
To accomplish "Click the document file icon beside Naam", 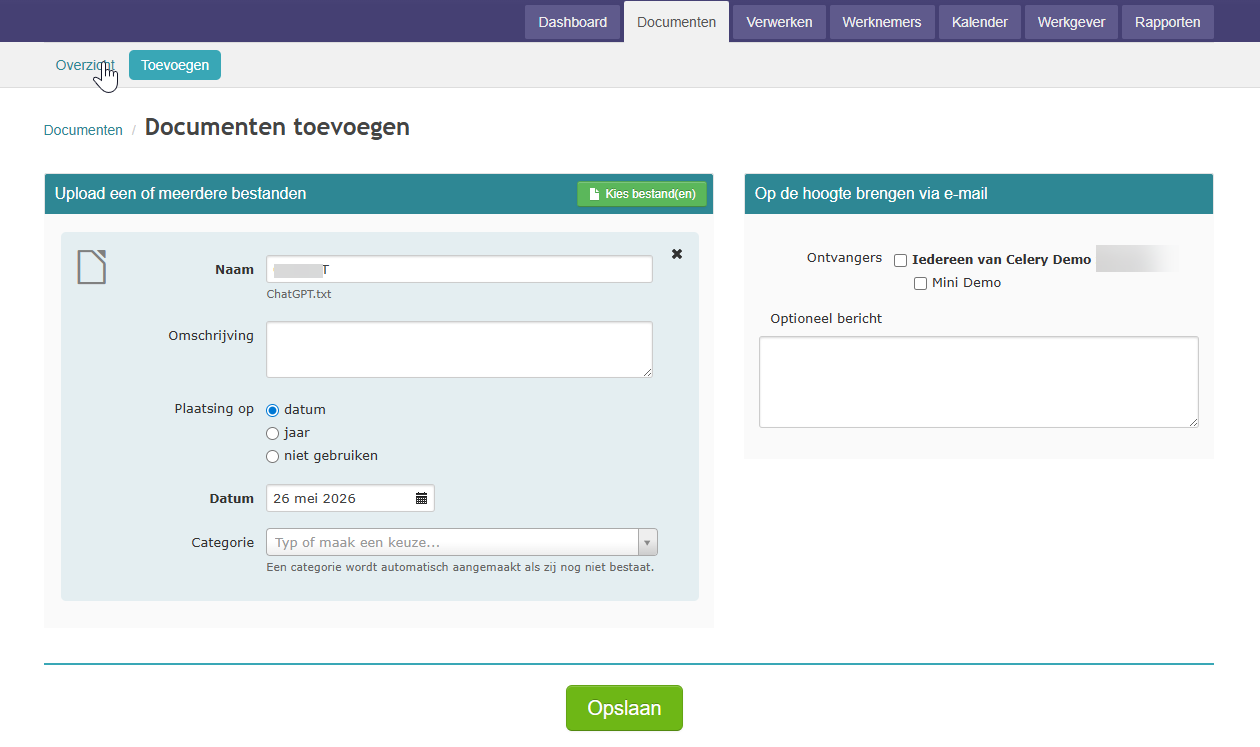I will (x=92, y=267).
